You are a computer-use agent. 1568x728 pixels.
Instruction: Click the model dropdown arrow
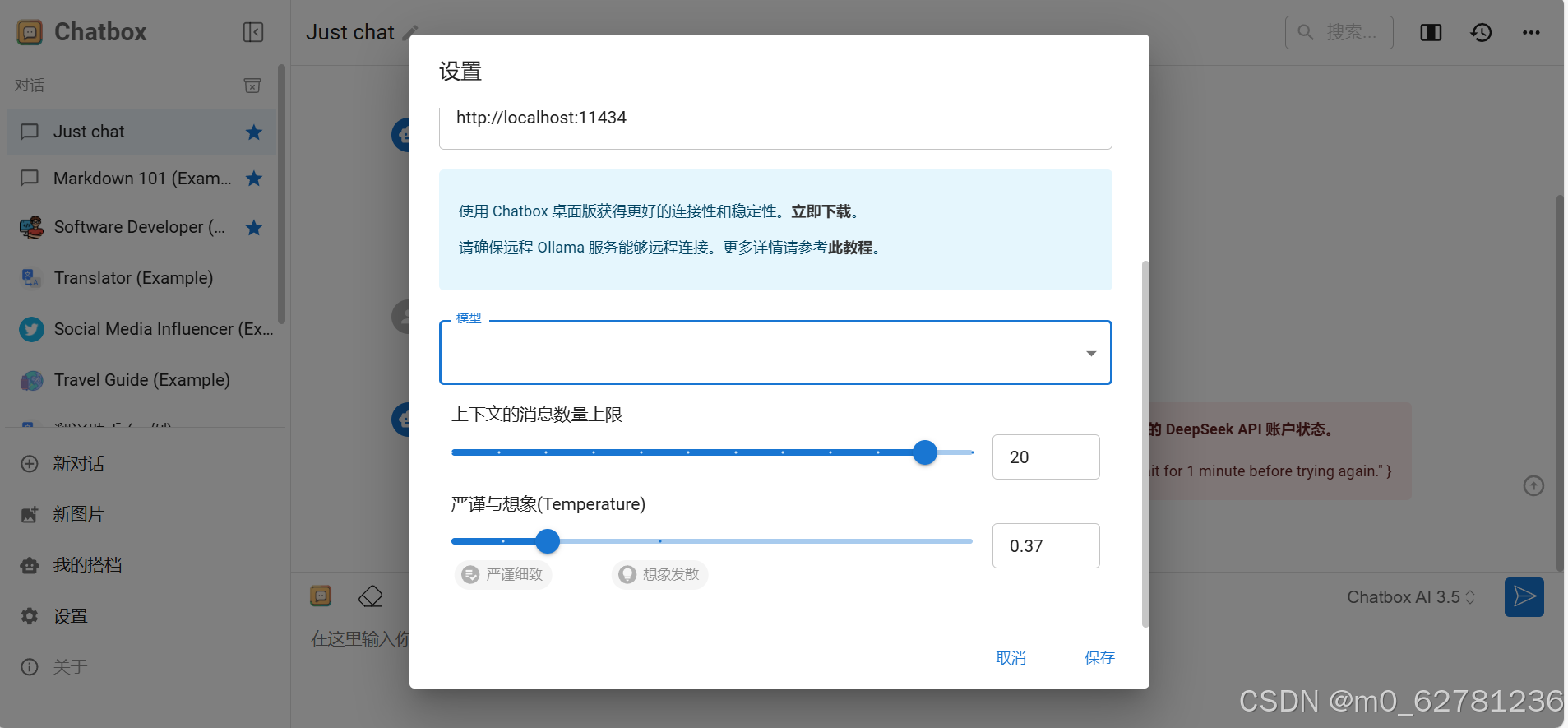pos(1091,353)
